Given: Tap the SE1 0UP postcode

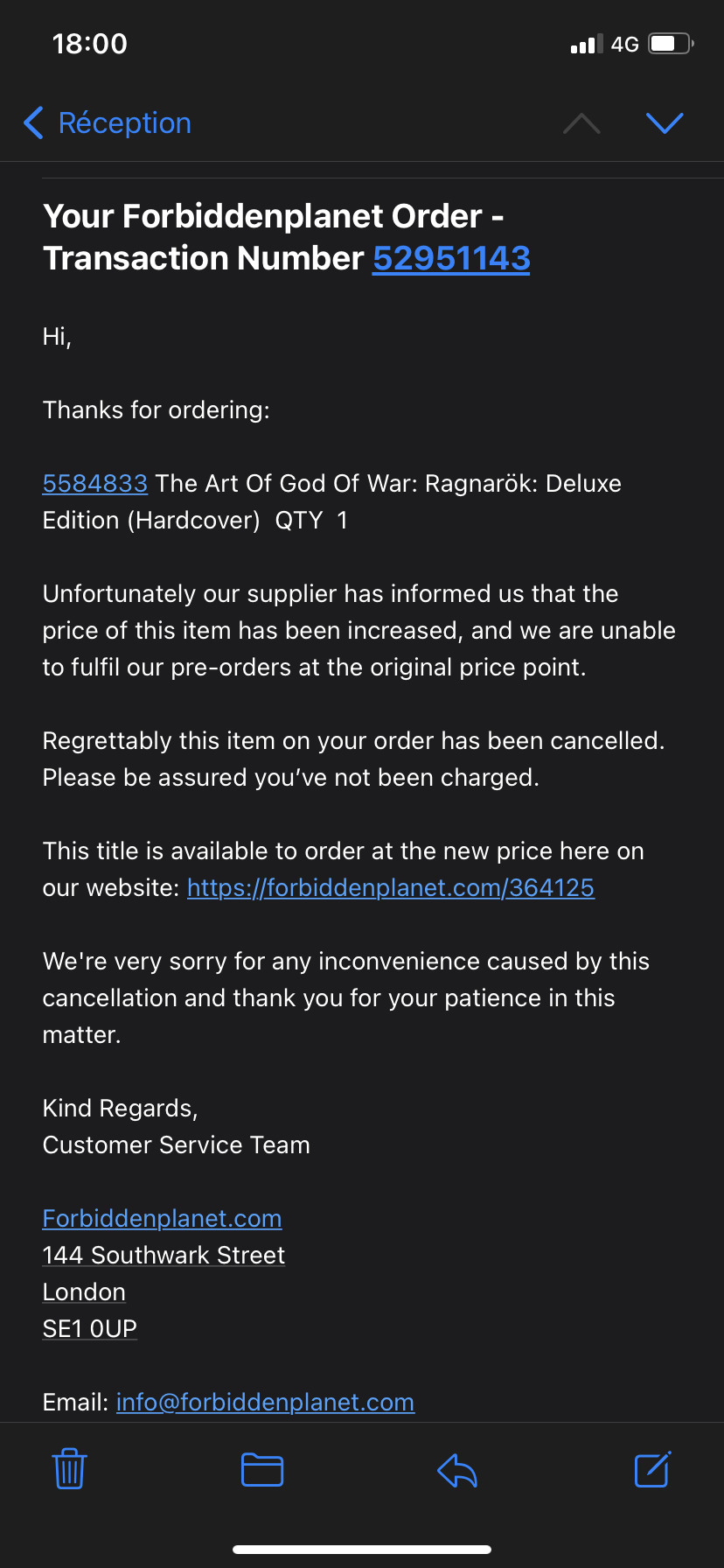Looking at the screenshot, I should 90,1328.
